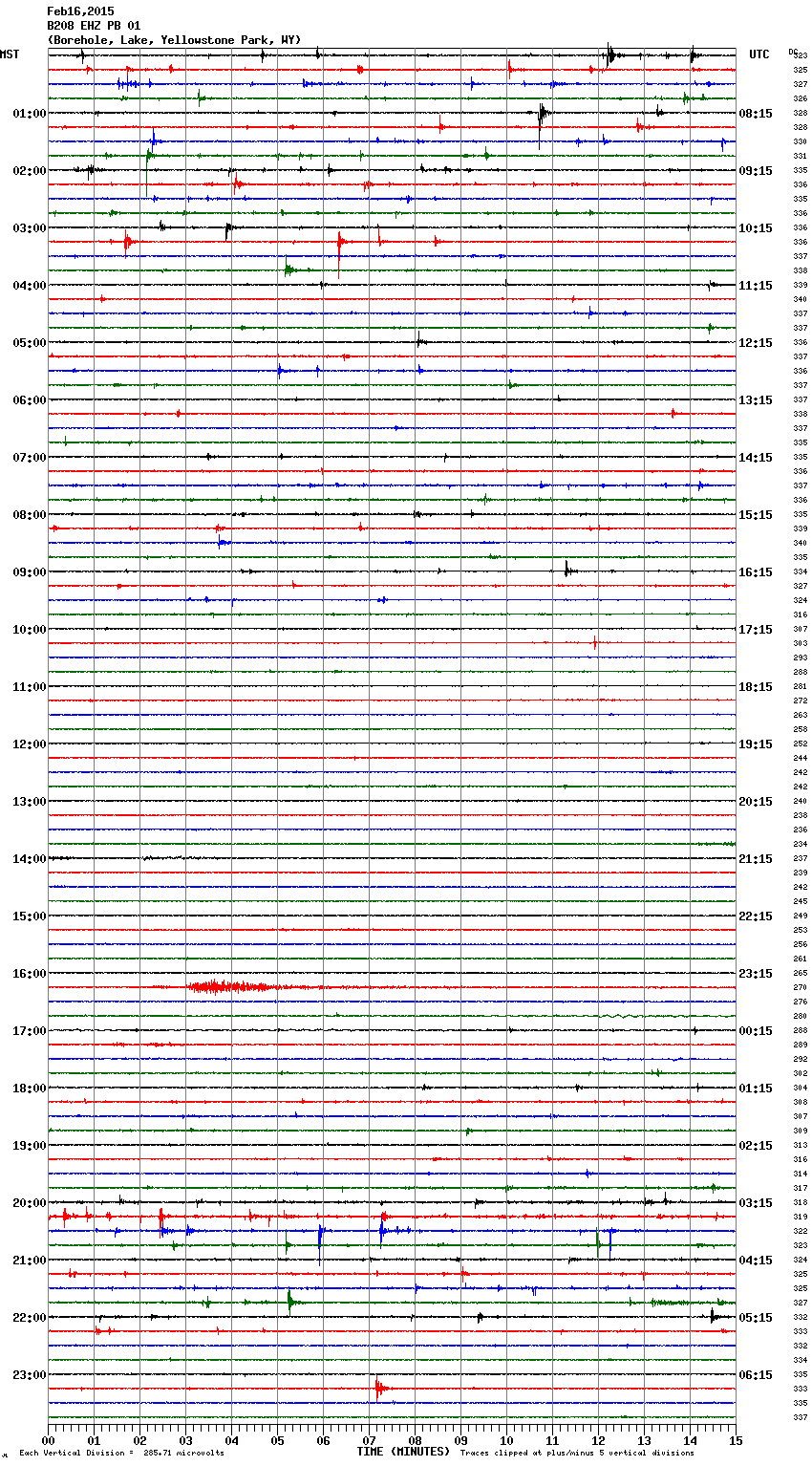Click the '14:15' UTC time label
Viewport: 812px width, 1466px height.
(x=756, y=458)
